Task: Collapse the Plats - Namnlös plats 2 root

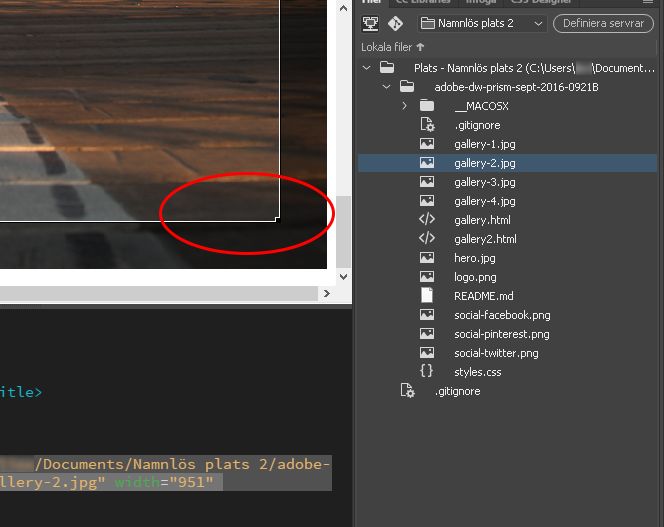Action: 367,68
